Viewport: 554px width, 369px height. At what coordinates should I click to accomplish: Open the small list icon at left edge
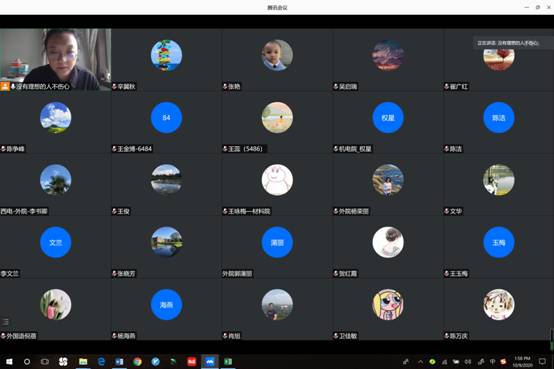5,322
